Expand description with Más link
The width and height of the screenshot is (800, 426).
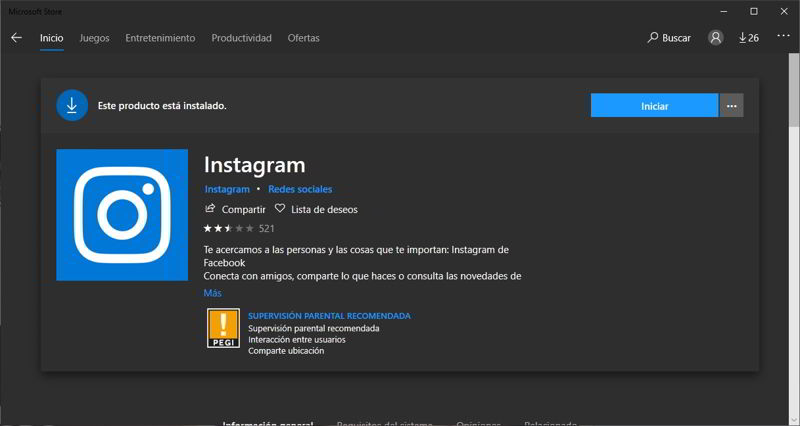[x=212, y=293]
